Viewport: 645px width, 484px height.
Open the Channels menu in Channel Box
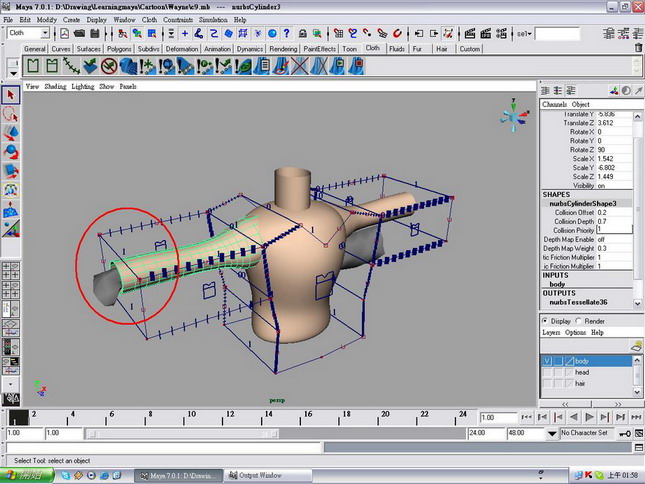554,104
